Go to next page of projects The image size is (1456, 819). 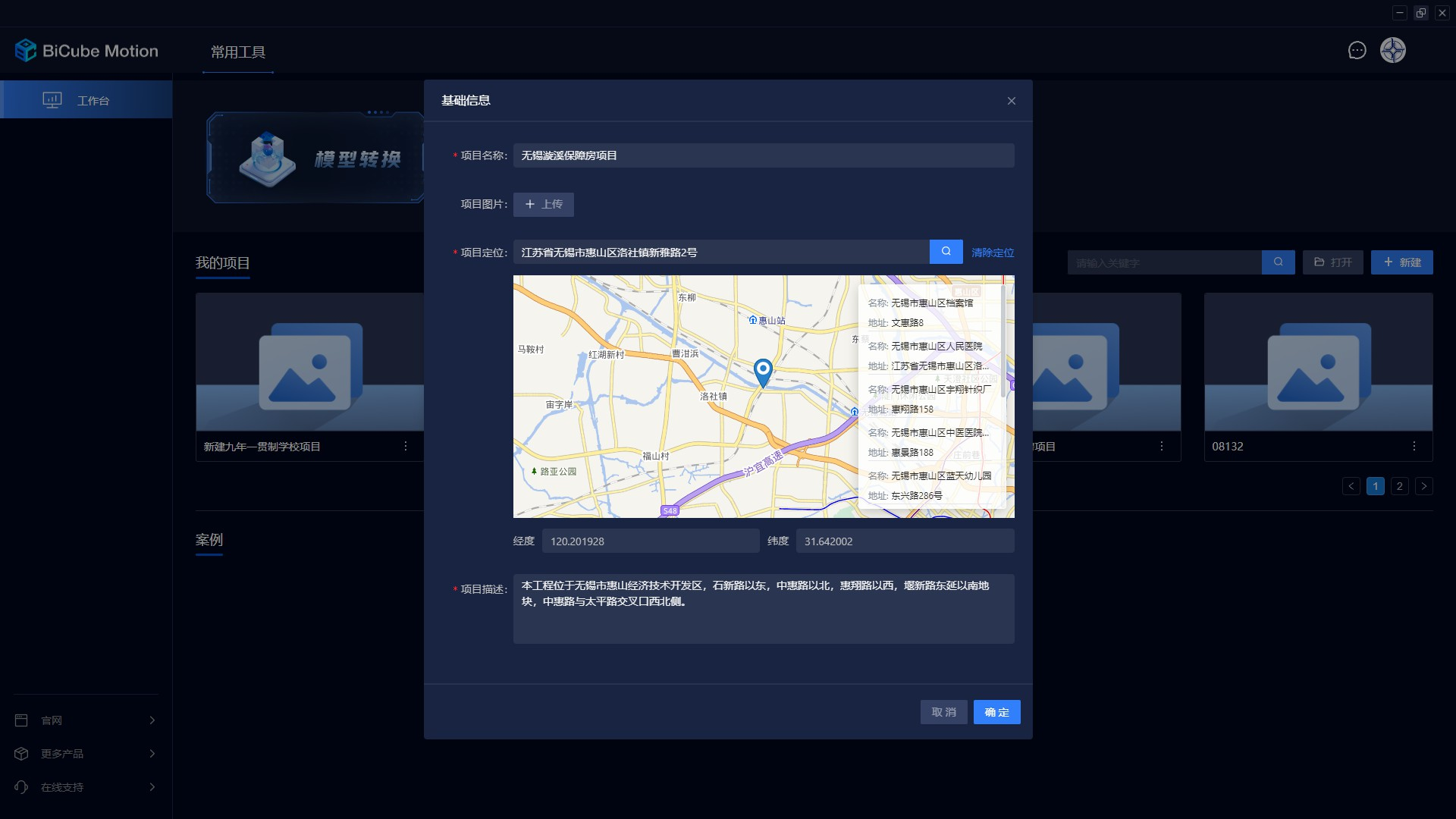(x=1423, y=486)
